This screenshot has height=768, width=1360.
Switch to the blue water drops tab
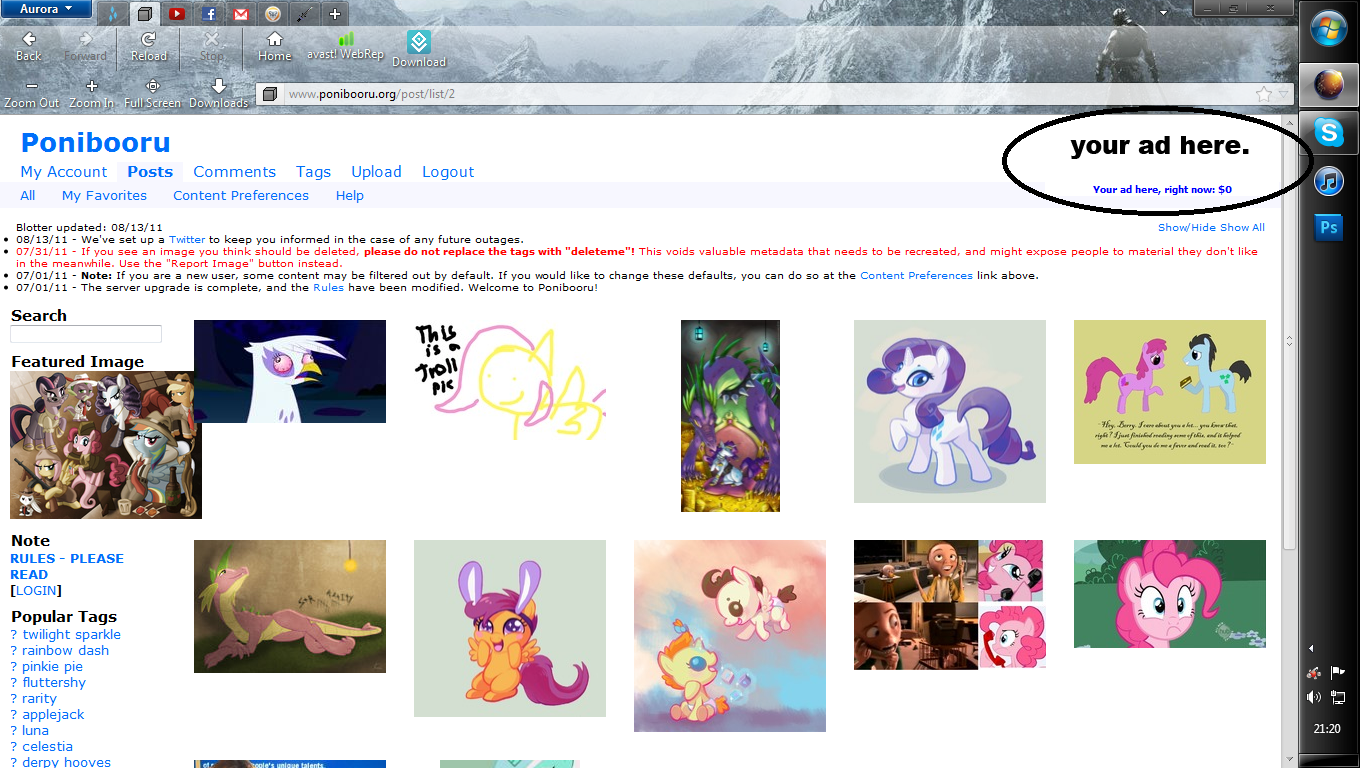click(x=113, y=14)
